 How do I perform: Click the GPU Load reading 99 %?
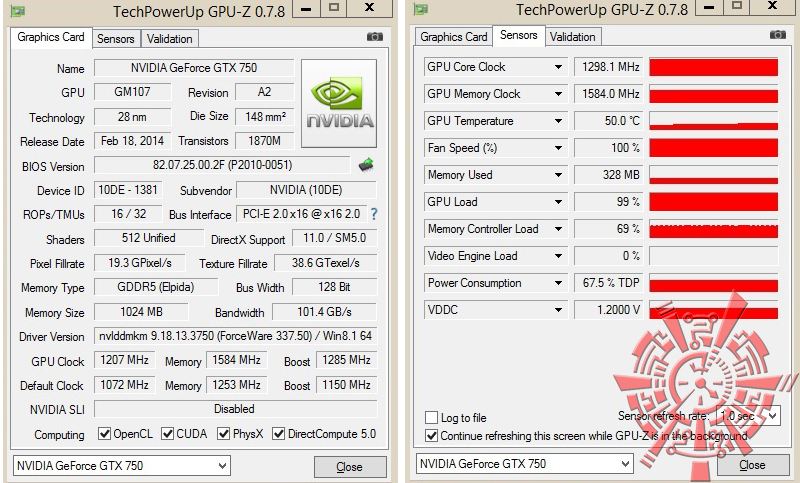coord(609,202)
